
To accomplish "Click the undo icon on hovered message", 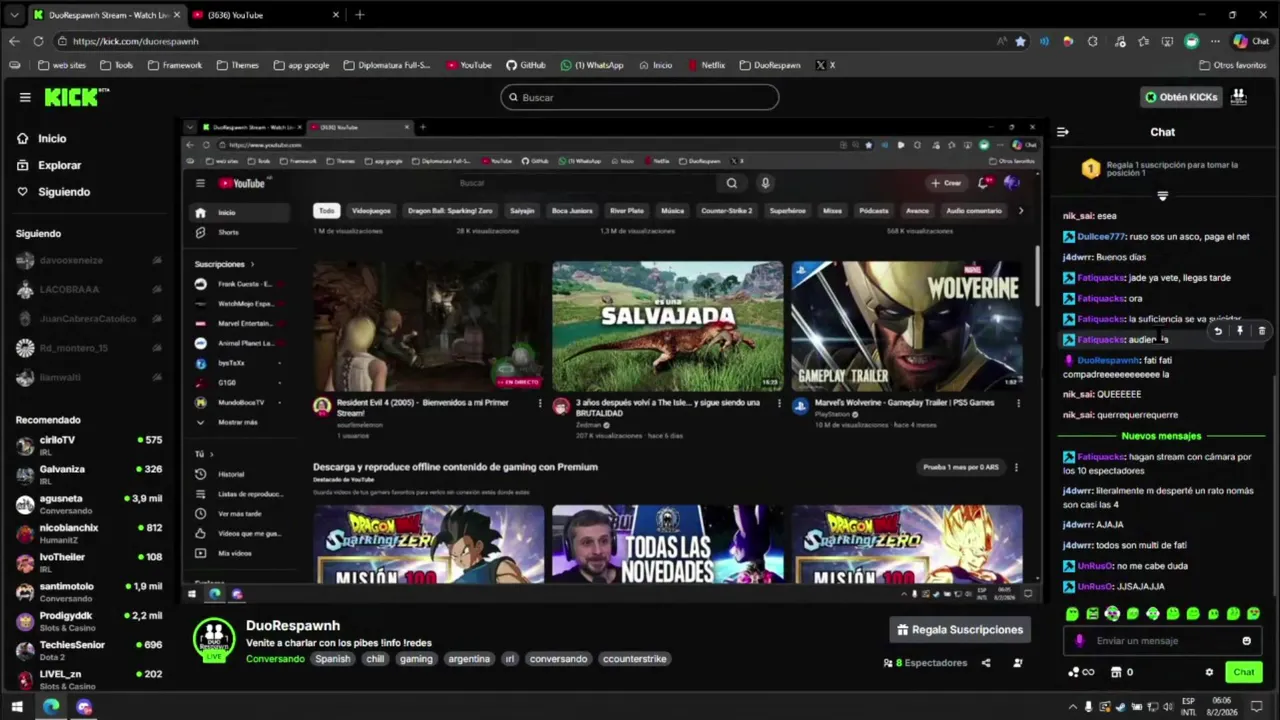I will tap(1218, 331).
